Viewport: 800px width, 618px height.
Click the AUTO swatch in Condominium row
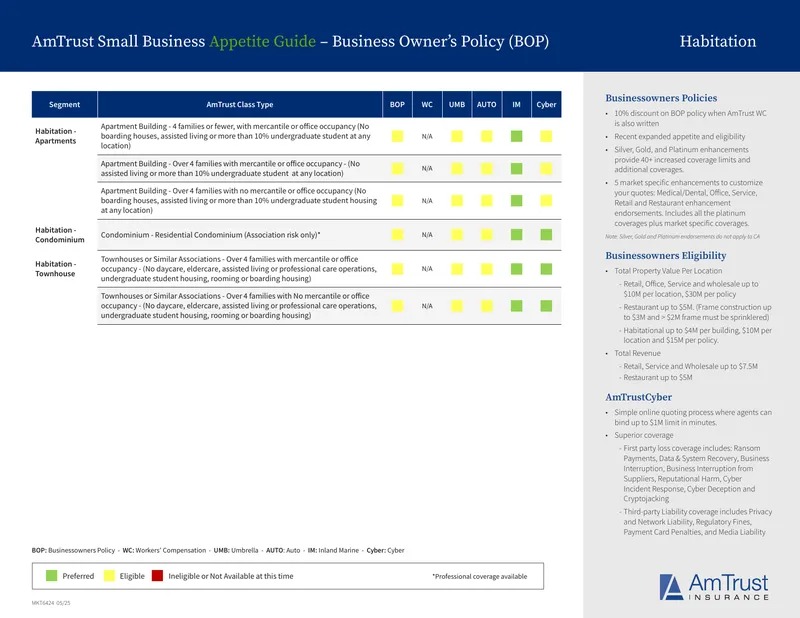coord(487,235)
